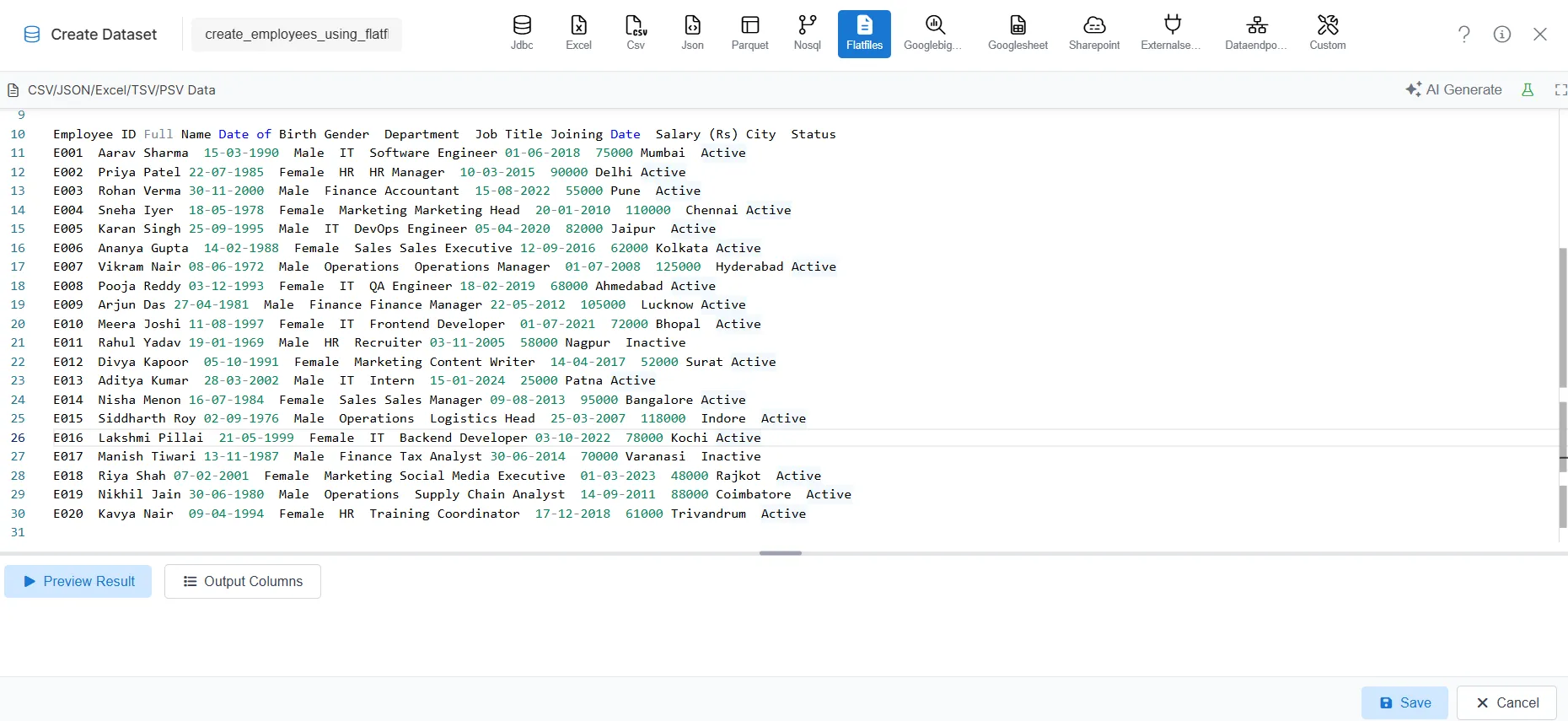Open the Googlebigquery source option
Screen dimensions: 1568x721
(934, 34)
